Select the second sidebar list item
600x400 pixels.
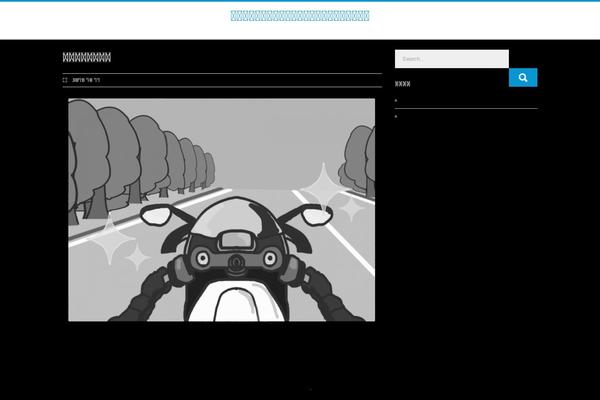(396, 117)
